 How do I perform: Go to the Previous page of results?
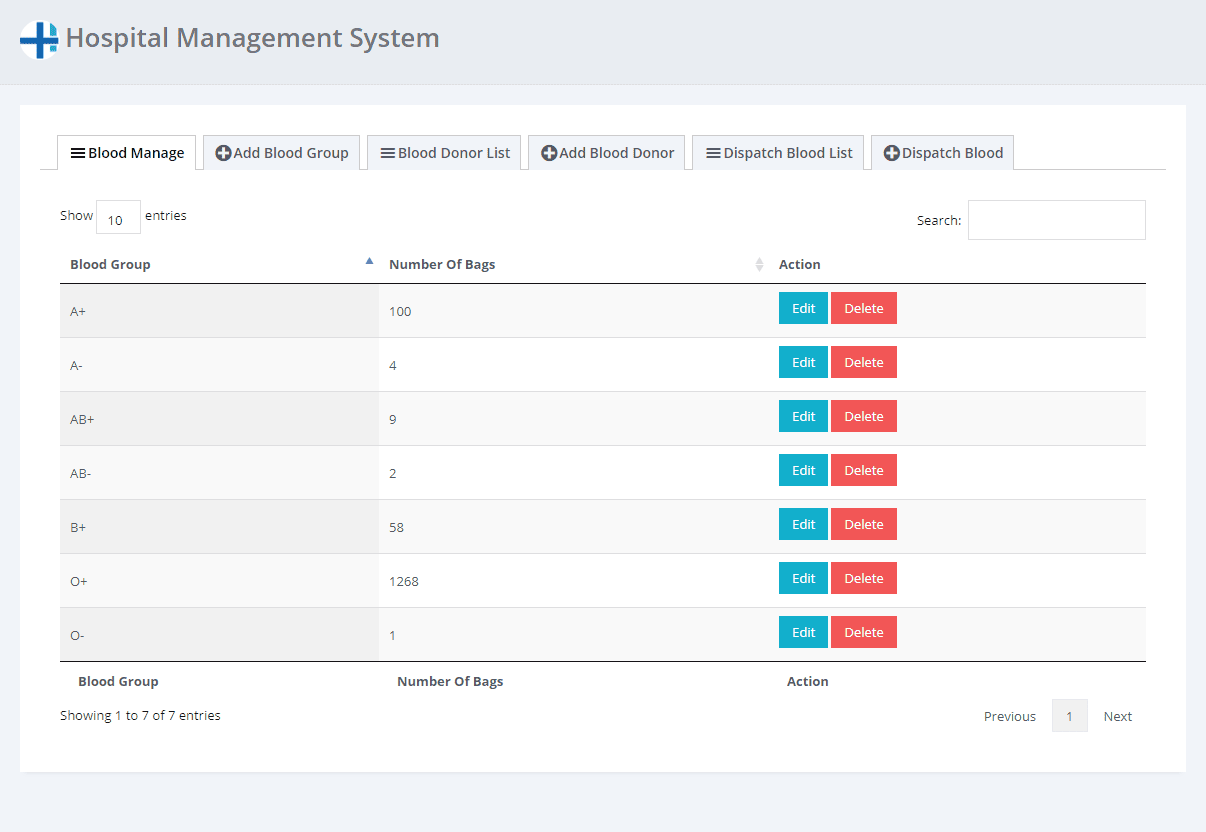(1009, 716)
